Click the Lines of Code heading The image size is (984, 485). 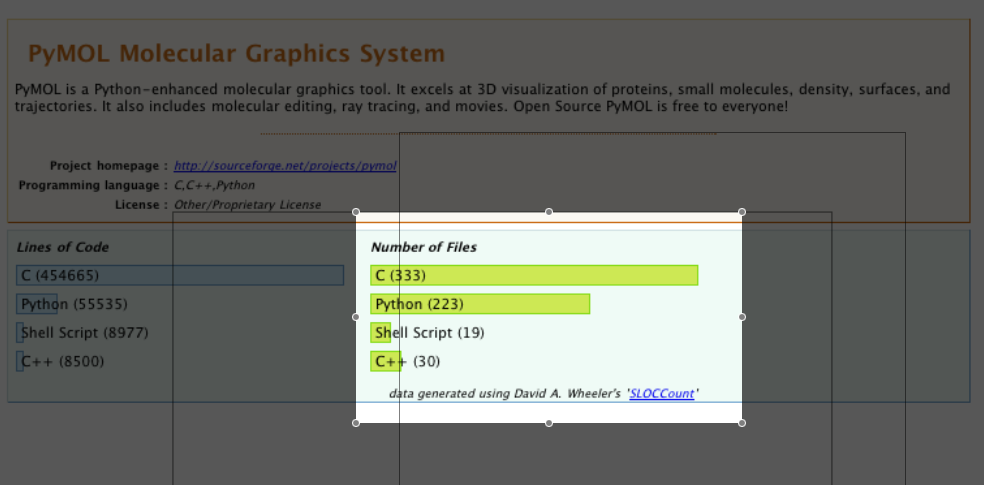(x=63, y=247)
